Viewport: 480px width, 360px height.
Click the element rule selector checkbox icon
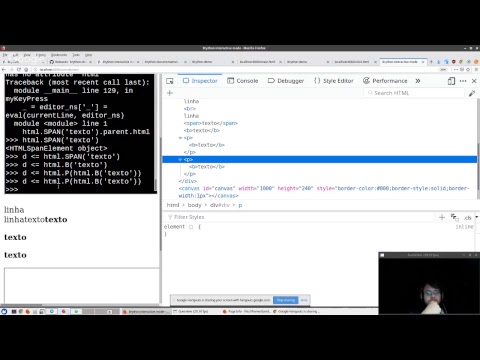191,227
